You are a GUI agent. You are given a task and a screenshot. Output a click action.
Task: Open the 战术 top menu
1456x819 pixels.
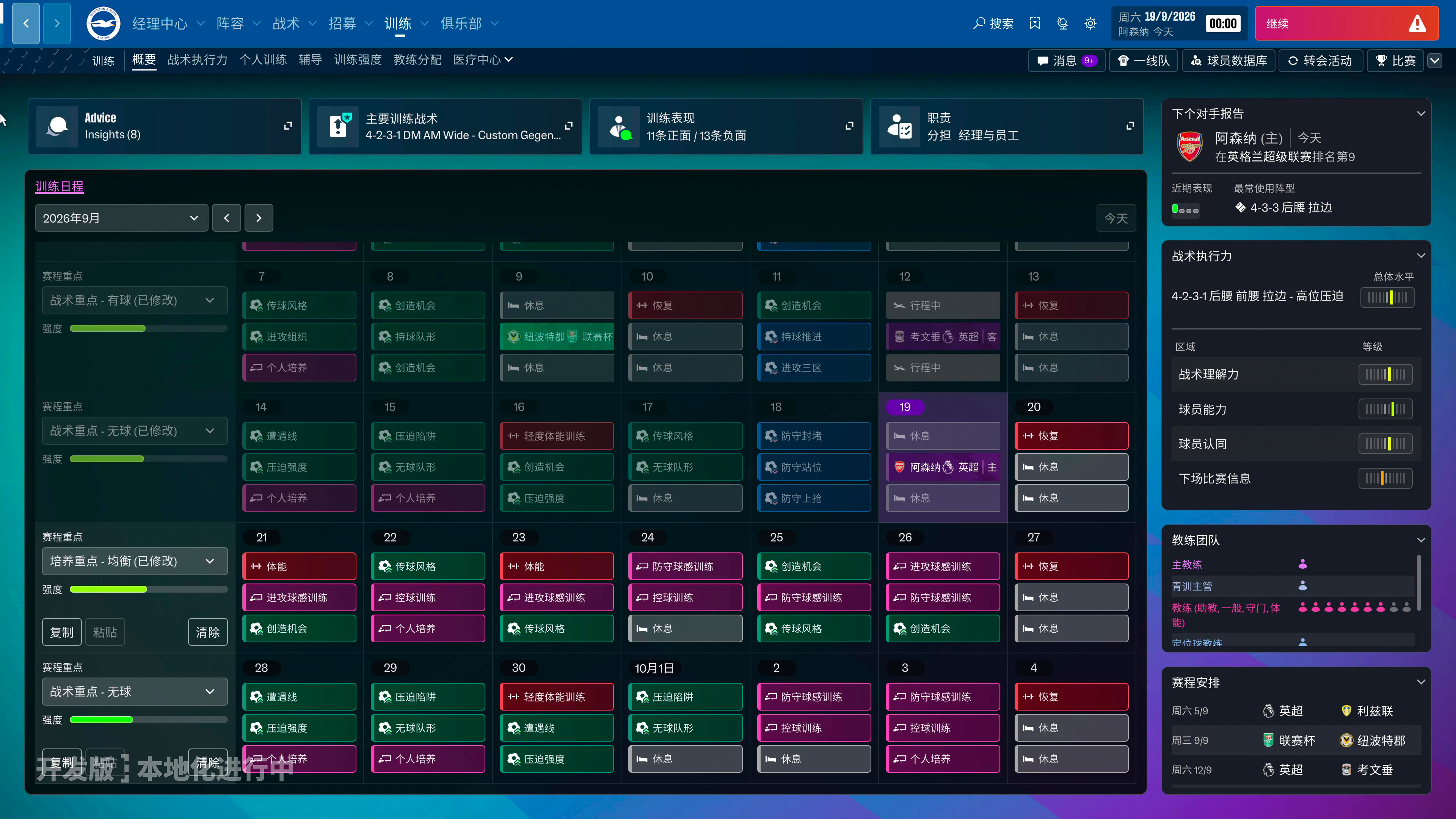[x=294, y=23]
